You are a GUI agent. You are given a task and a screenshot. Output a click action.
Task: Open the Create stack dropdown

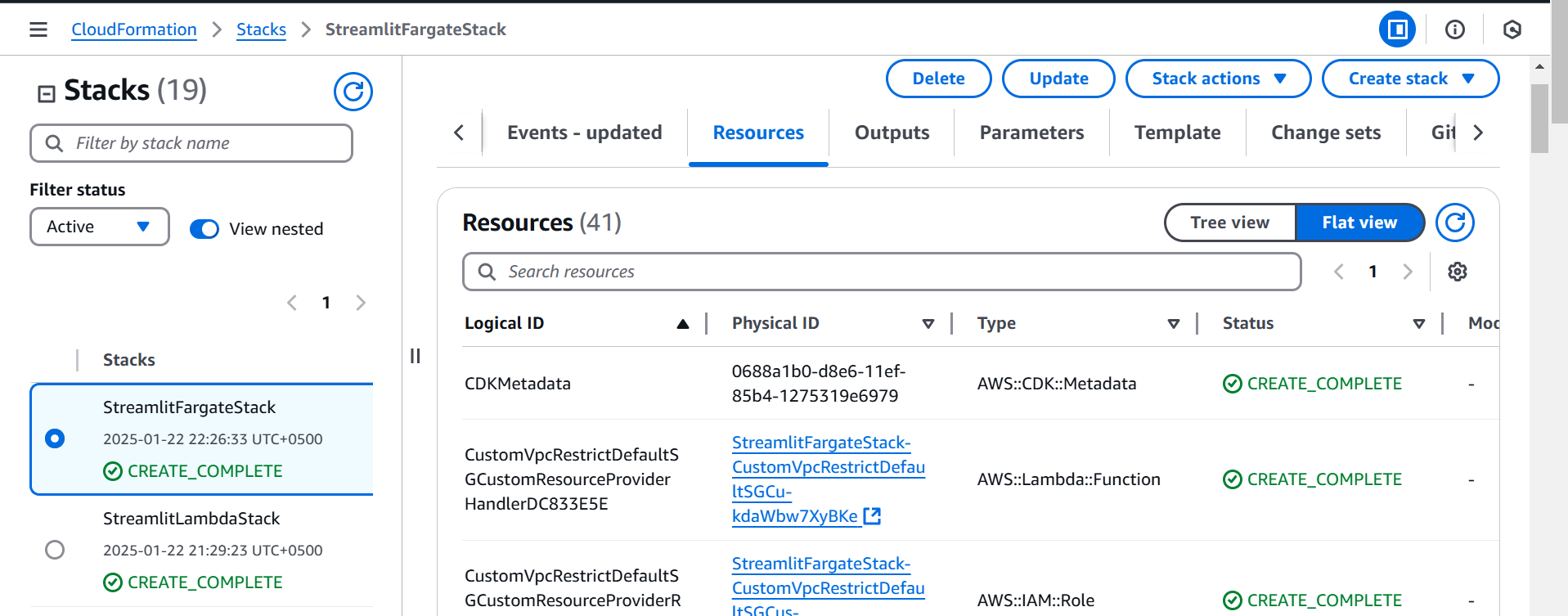1411,79
